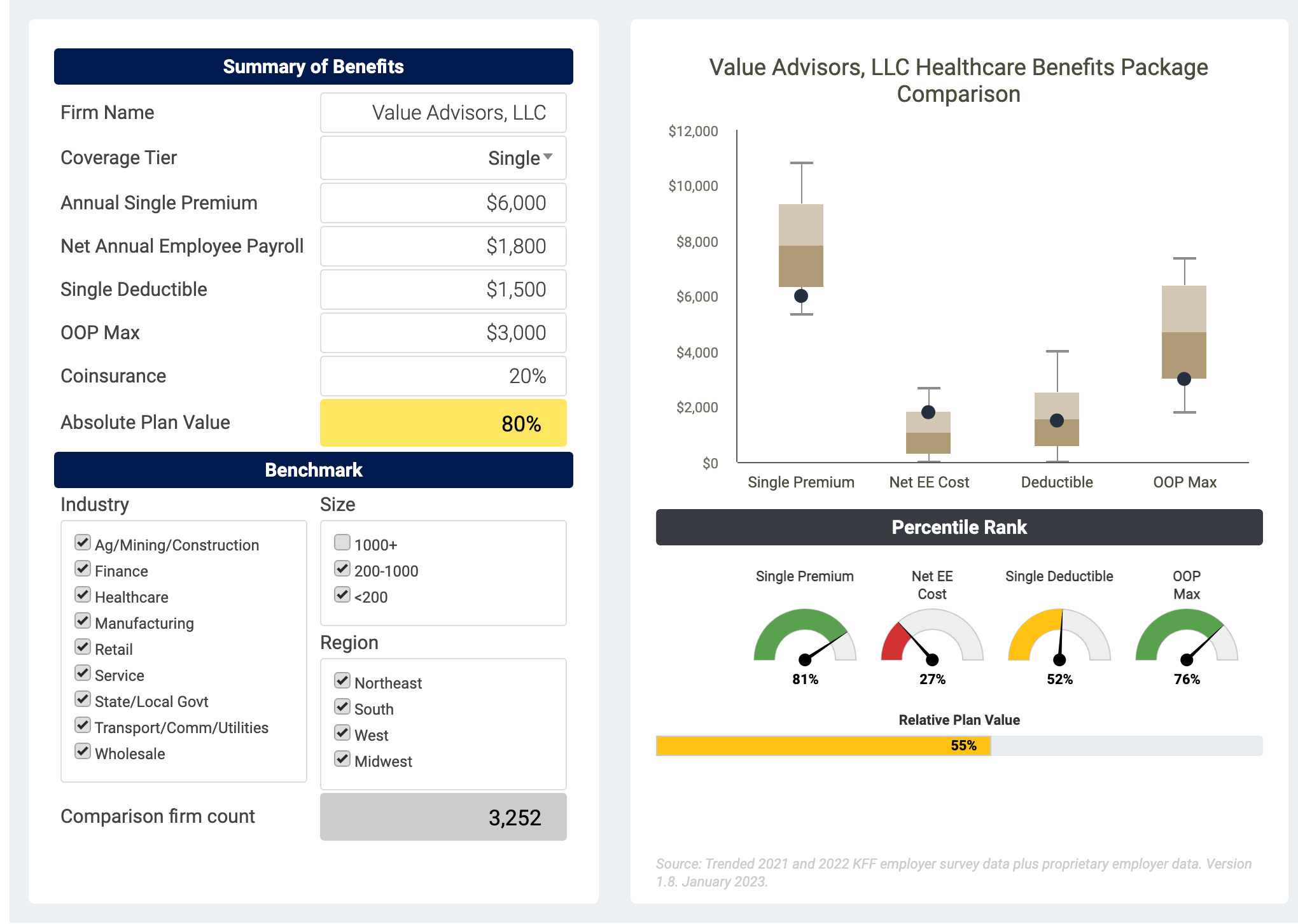This screenshot has height=924, width=1298.
Task: Click the Industry filter label
Action: coord(95,505)
